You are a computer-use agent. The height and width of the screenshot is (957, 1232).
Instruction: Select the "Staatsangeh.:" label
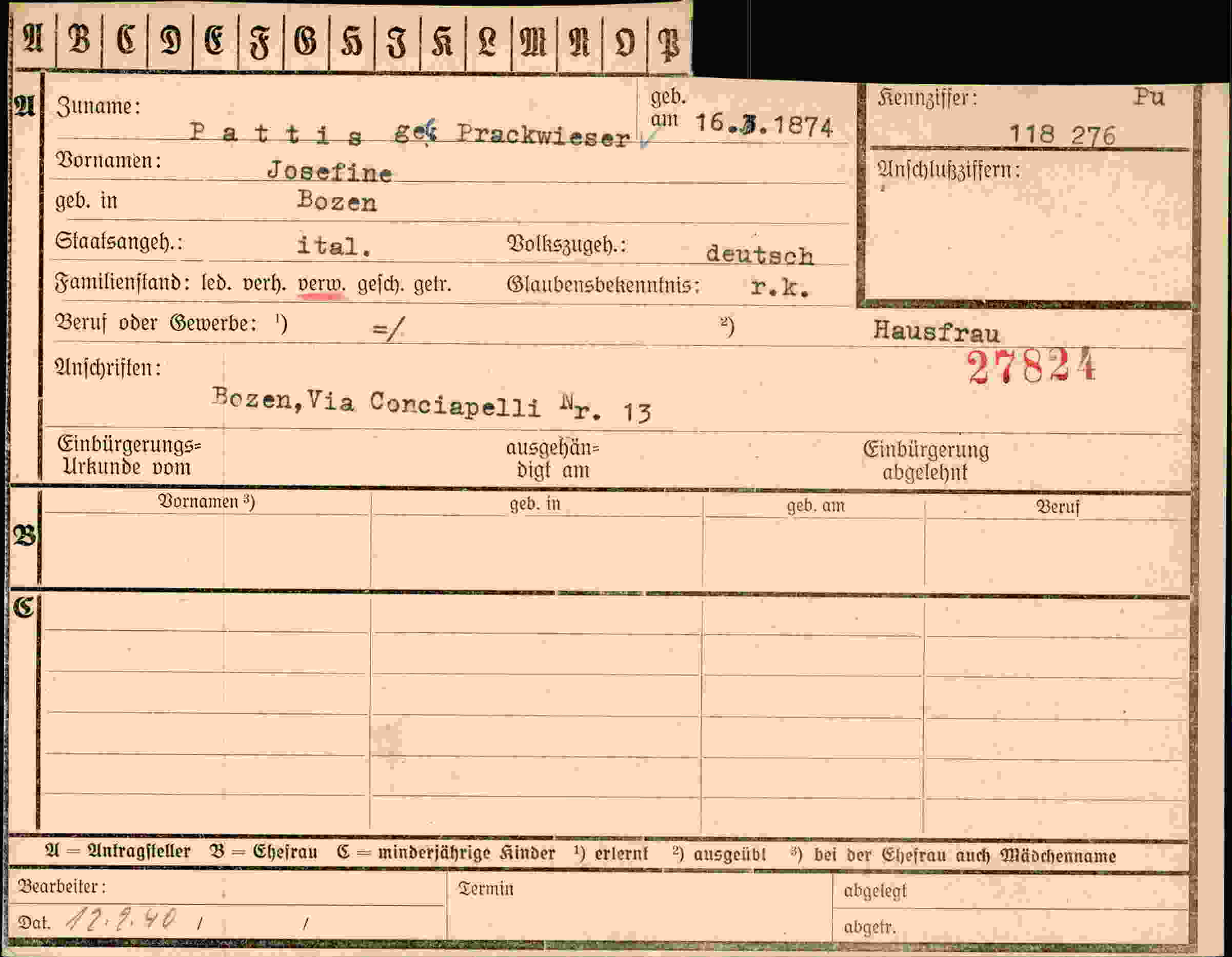tap(118, 242)
